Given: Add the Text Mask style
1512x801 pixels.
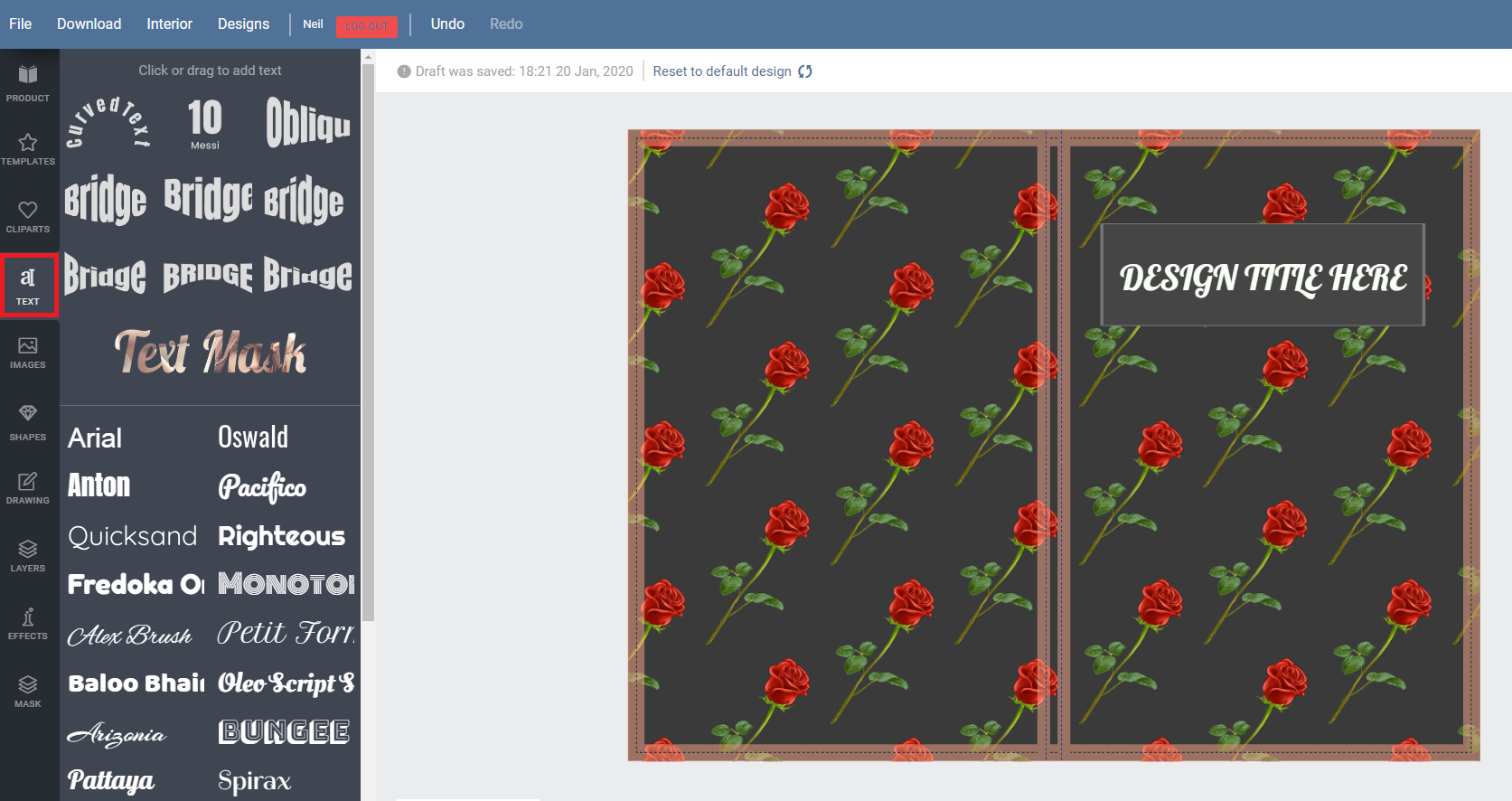Looking at the screenshot, I should point(210,352).
